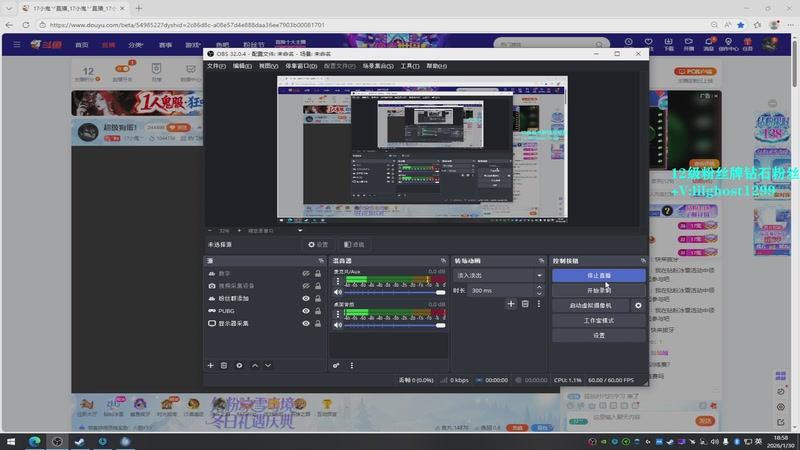Undock the scene transitions panel
The height and width of the screenshot is (450, 800).
point(541,261)
